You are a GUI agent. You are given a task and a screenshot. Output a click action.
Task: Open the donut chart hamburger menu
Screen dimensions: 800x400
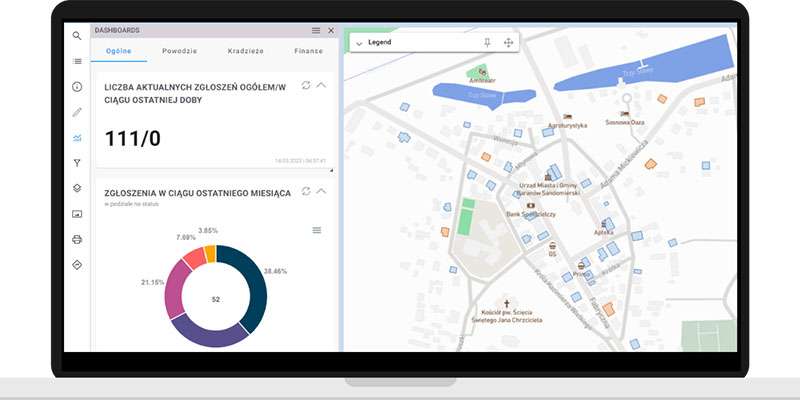coord(317,230)
